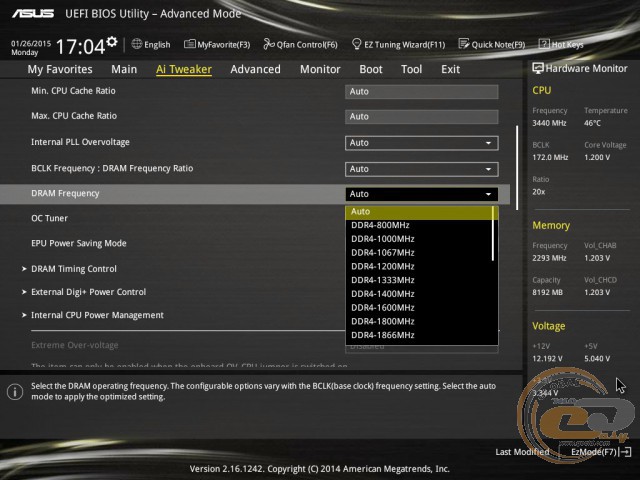Screen dimensions: 640x480
Task: Click the 01/26/2015 date text
Action: [31, 43]
